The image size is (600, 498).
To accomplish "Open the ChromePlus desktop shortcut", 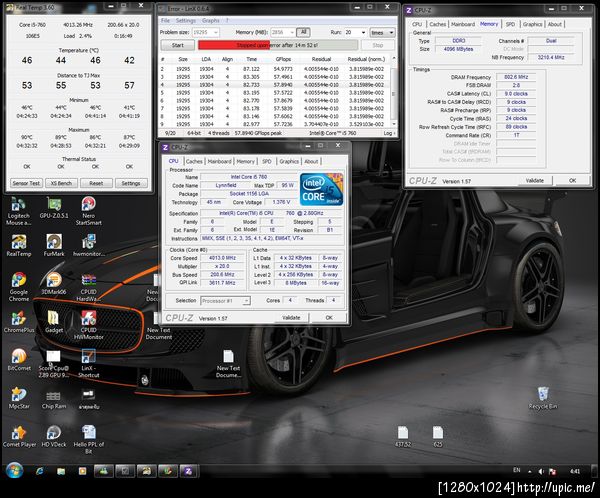I will click(x=19, y=322).
